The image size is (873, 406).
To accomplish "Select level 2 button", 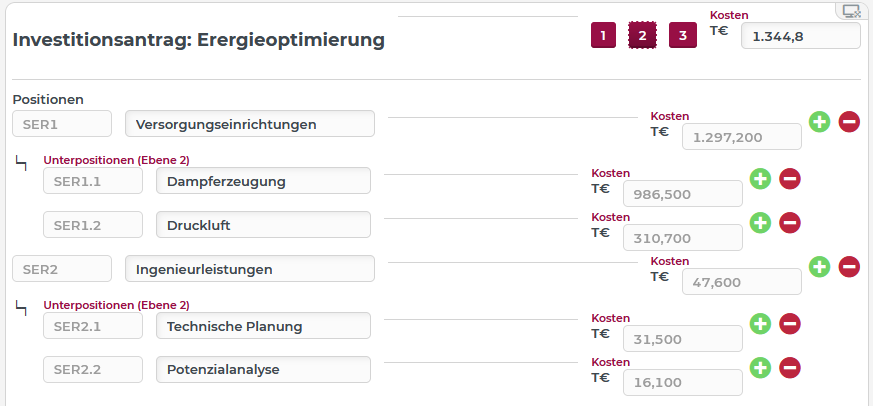I will [x=642, y=36].
